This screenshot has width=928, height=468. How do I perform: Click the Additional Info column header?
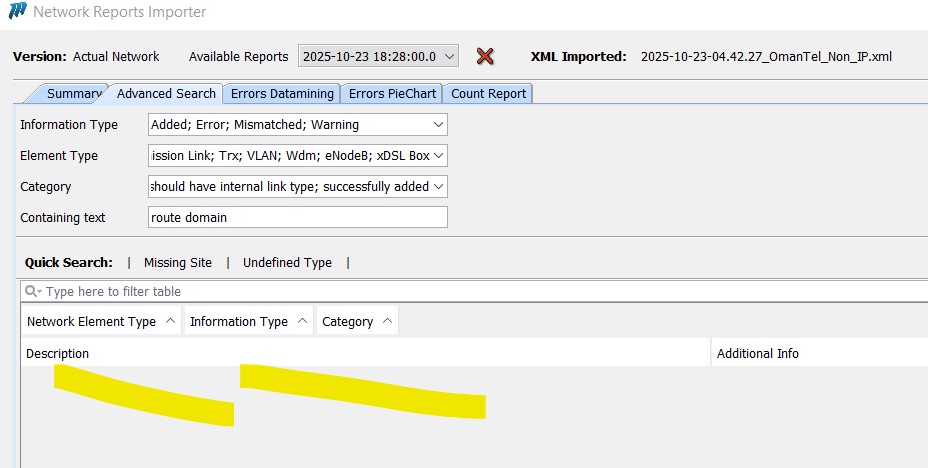(758, 354)
